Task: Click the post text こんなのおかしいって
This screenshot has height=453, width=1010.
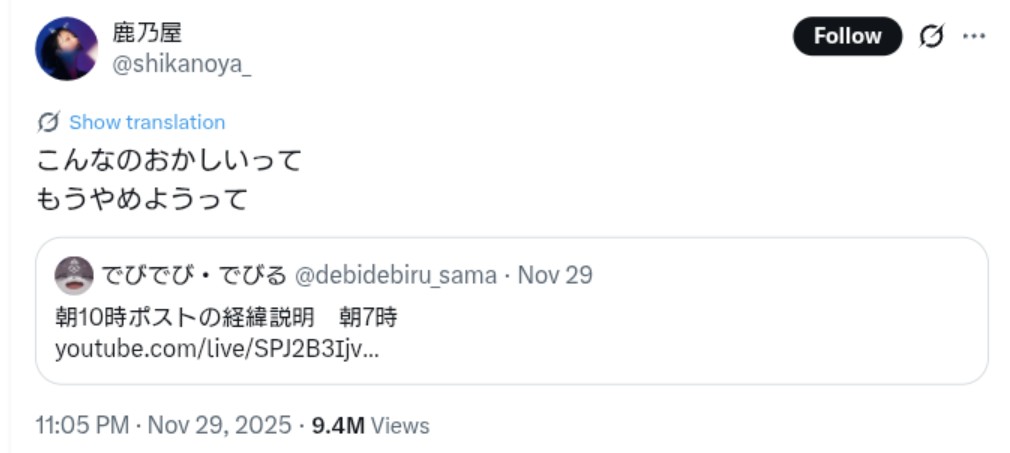Action: pos(168,160)
